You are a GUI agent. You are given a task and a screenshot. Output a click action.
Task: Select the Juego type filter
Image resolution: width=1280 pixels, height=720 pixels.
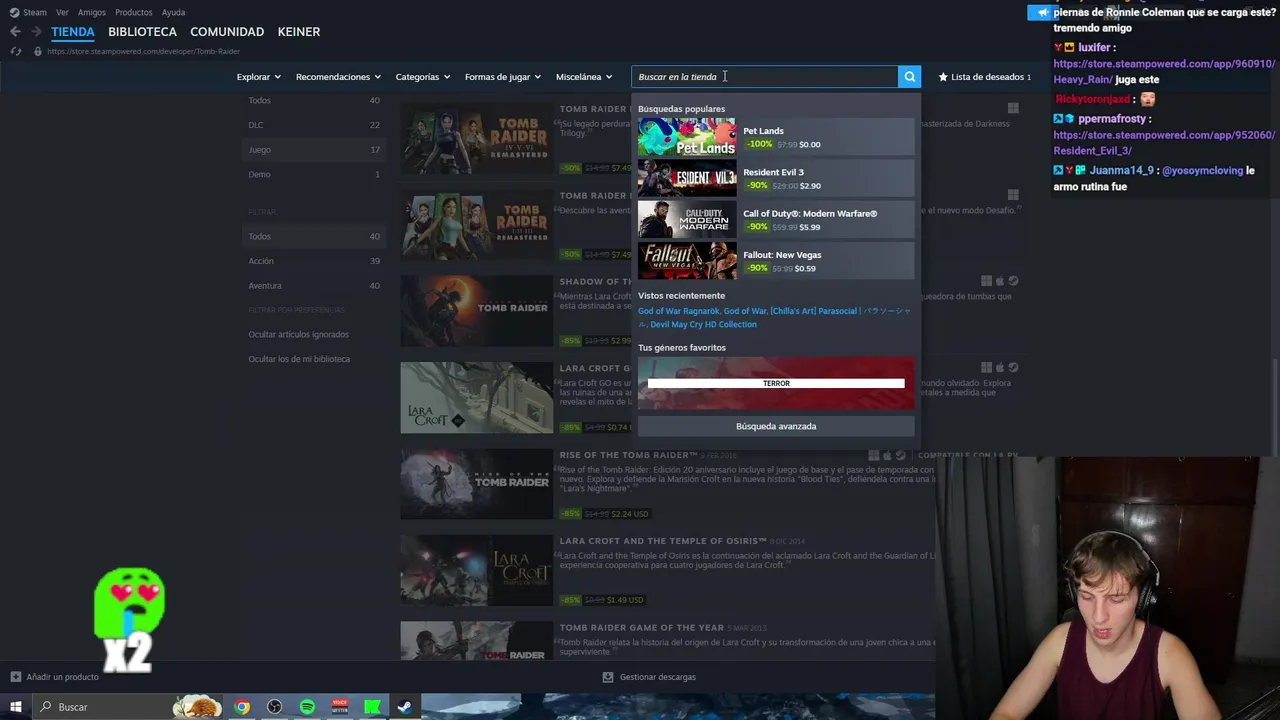313,150
